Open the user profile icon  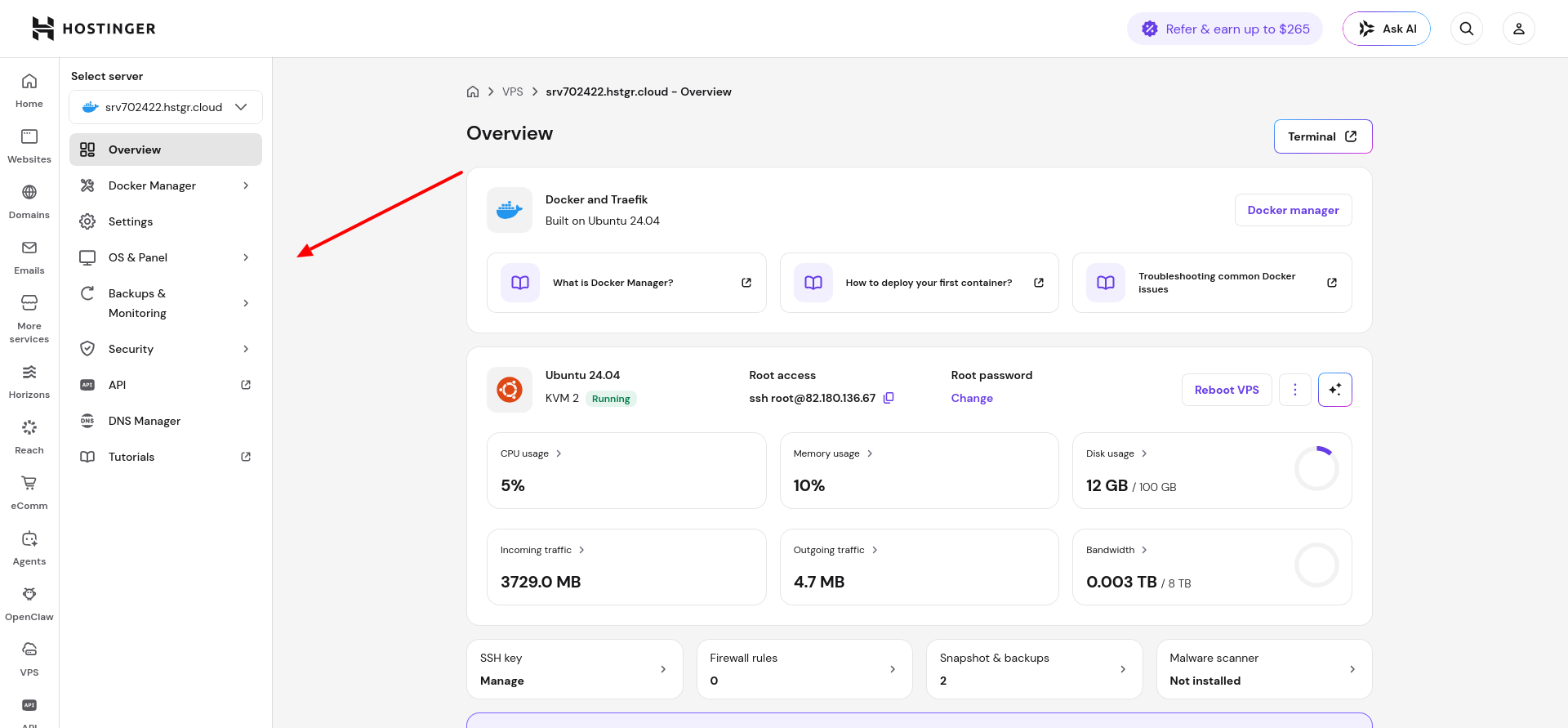[x=1519, y=29]
